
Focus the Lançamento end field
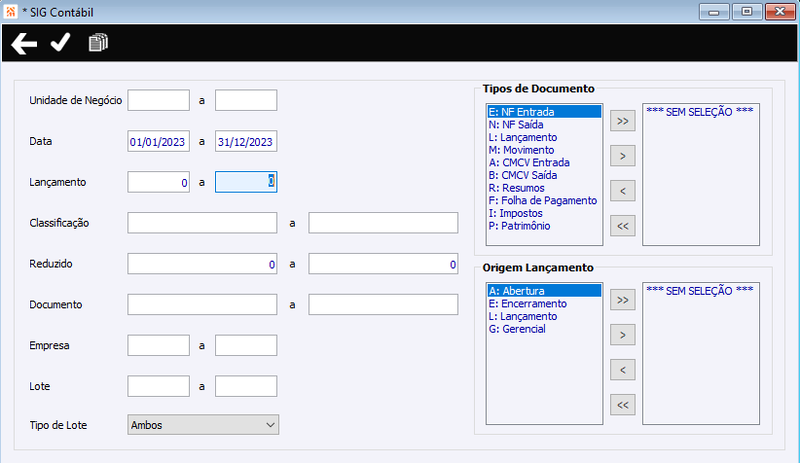[246, 182]
